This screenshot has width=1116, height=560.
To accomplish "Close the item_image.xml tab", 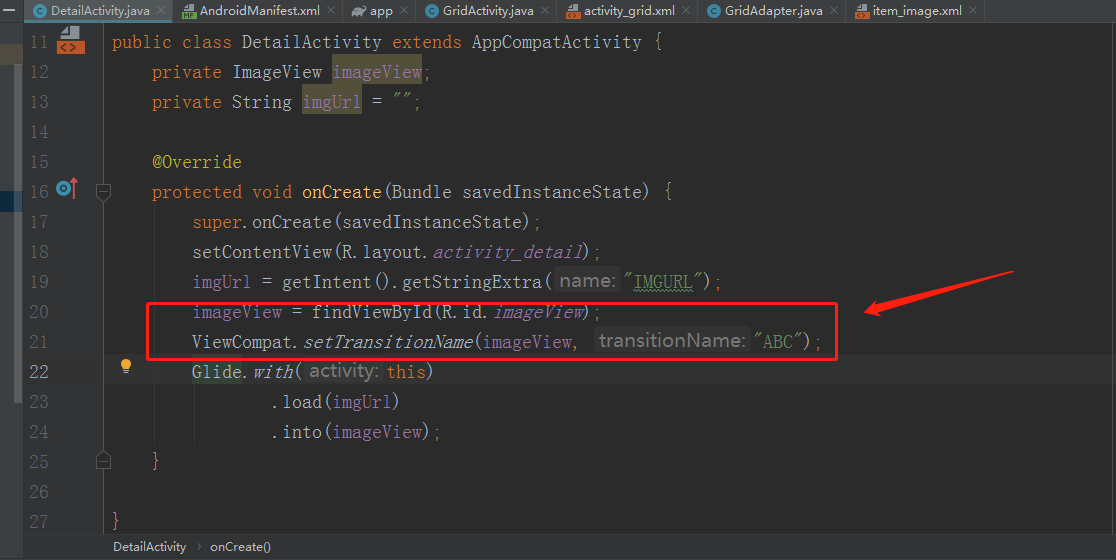I will [973, 11].
